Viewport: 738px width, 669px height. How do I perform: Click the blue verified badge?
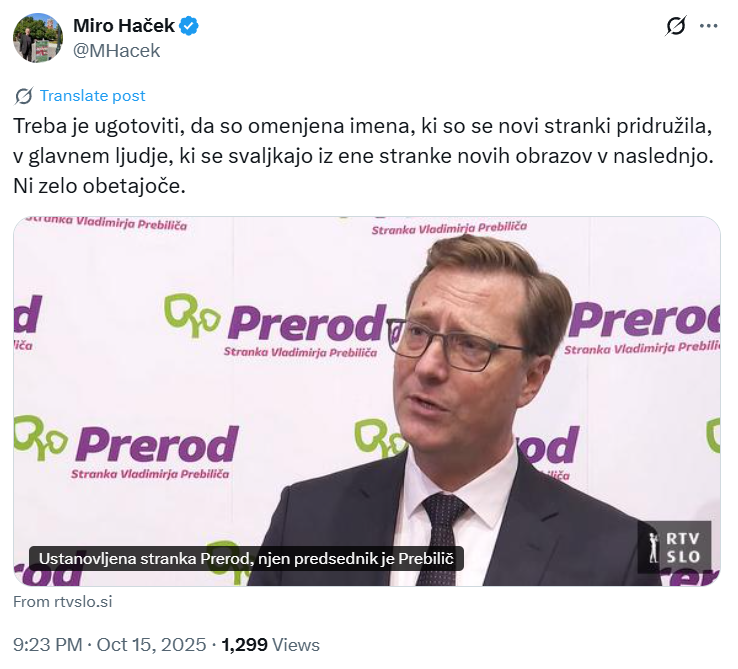click(x=189, y=26)
